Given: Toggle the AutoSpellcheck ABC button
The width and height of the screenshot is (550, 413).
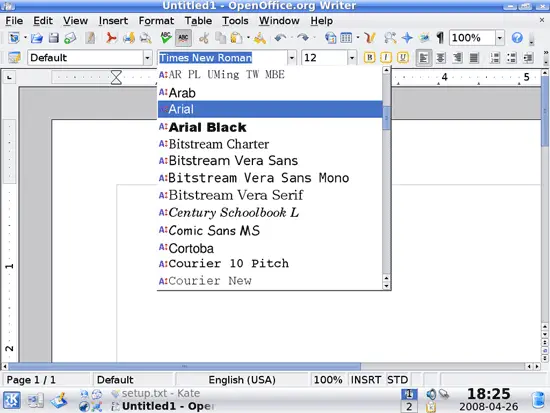Looking at the screenshot, I should [183, 38].
